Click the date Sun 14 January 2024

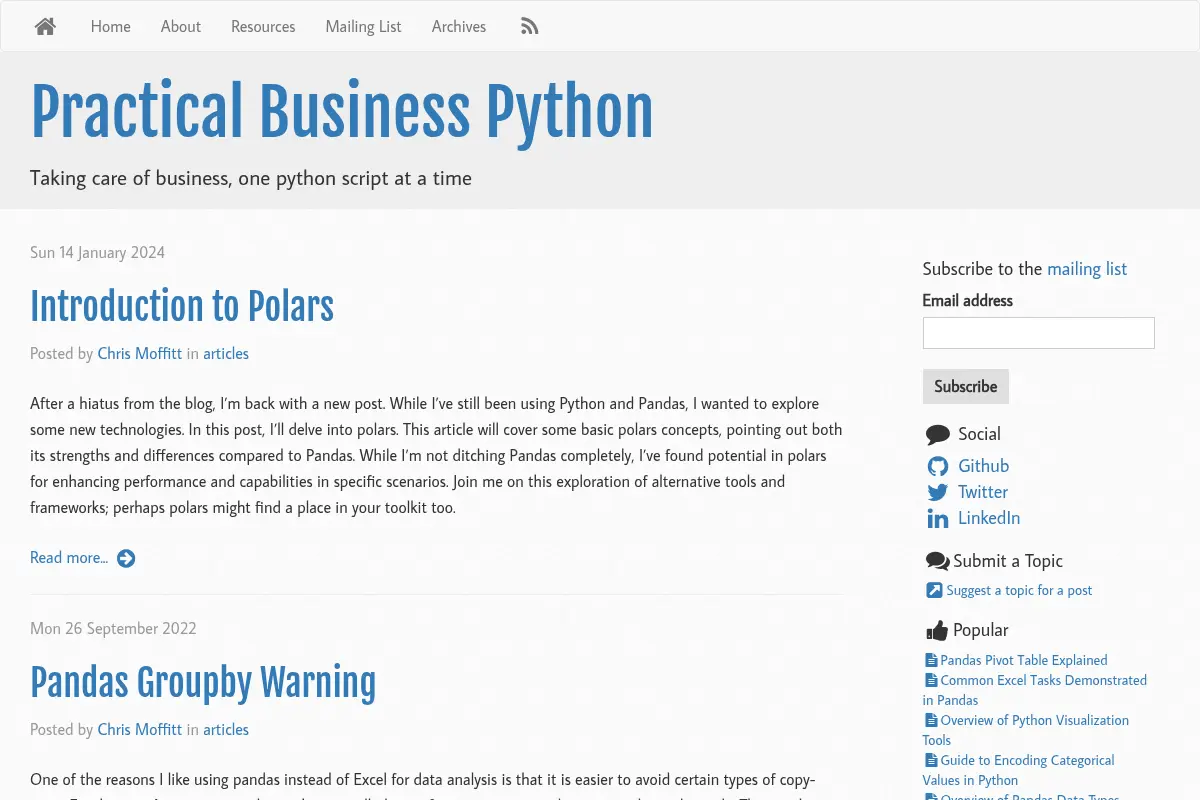coord(98,253)
